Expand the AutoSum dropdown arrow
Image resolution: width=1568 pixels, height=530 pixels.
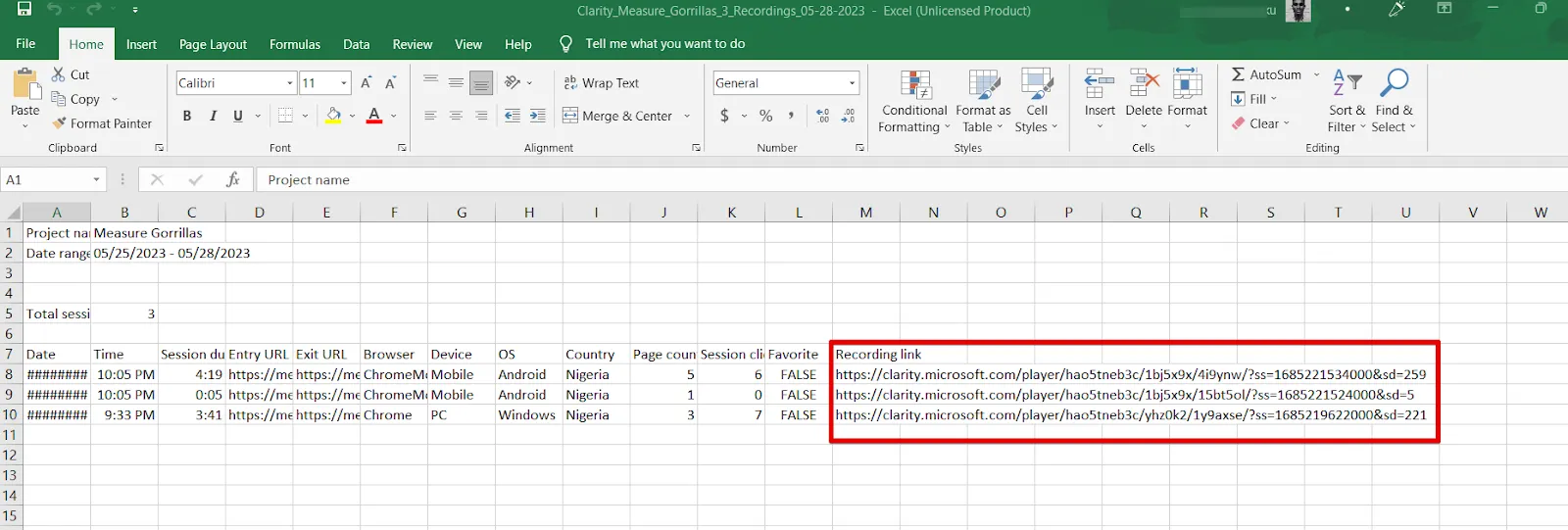(x=1316, y=74)
